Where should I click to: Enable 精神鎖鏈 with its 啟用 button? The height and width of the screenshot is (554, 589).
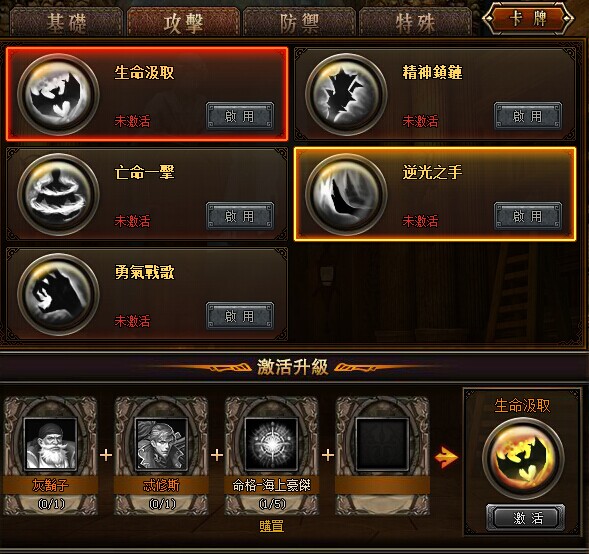tap(528, 116)
